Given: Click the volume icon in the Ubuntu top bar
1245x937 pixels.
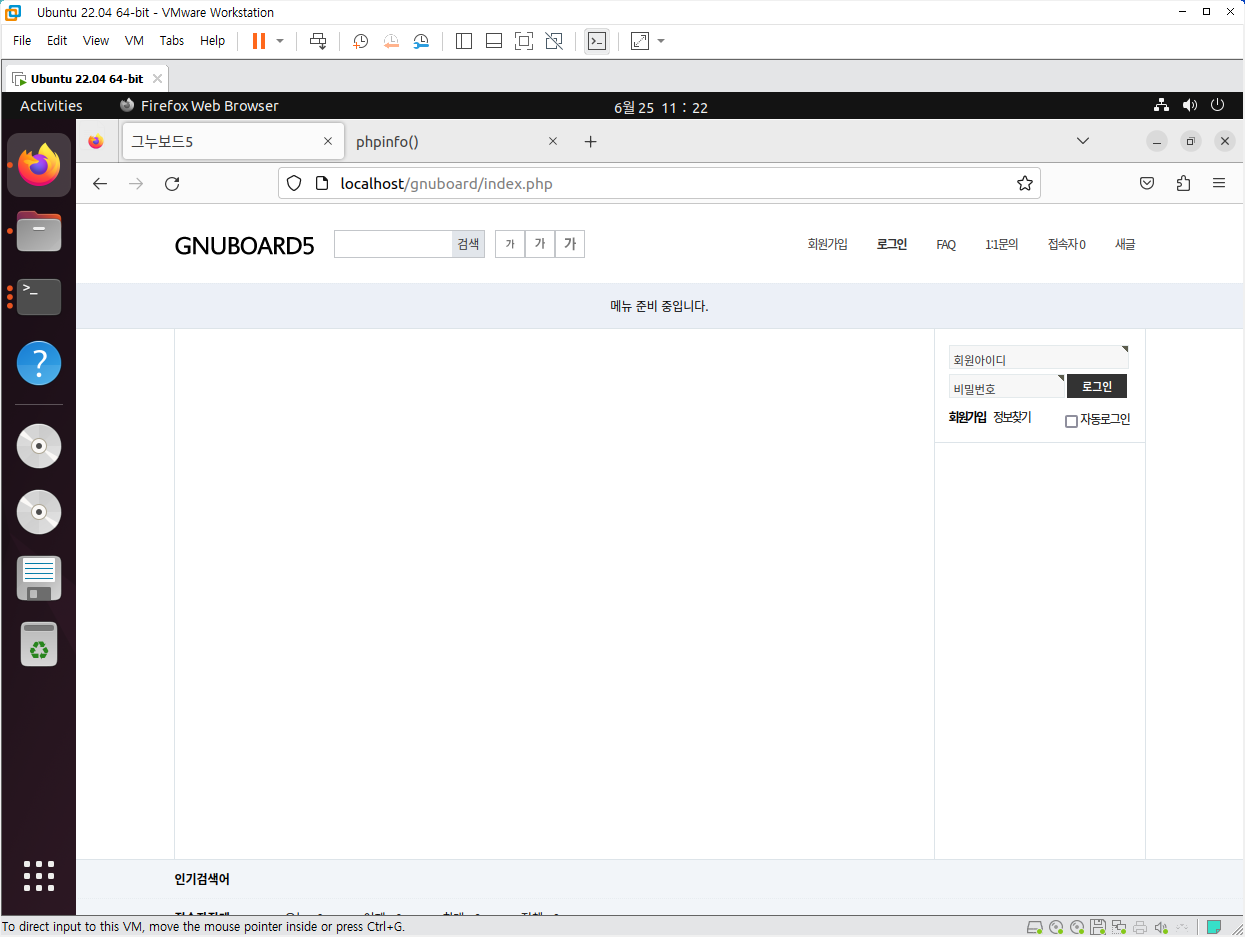Looking at the screenshot, I should (1189, 105).
